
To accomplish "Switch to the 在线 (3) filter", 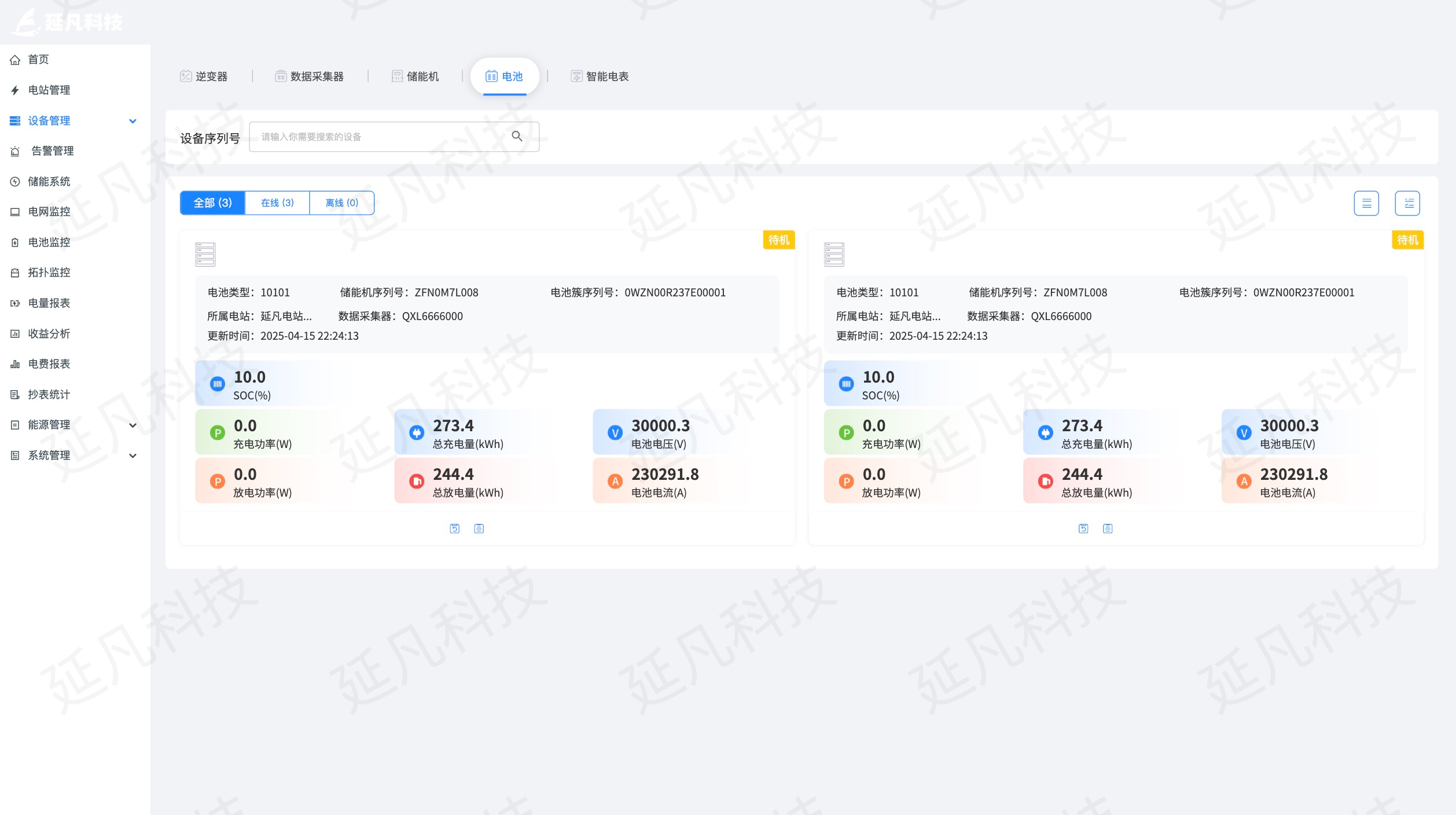I will tap(277, 203).
